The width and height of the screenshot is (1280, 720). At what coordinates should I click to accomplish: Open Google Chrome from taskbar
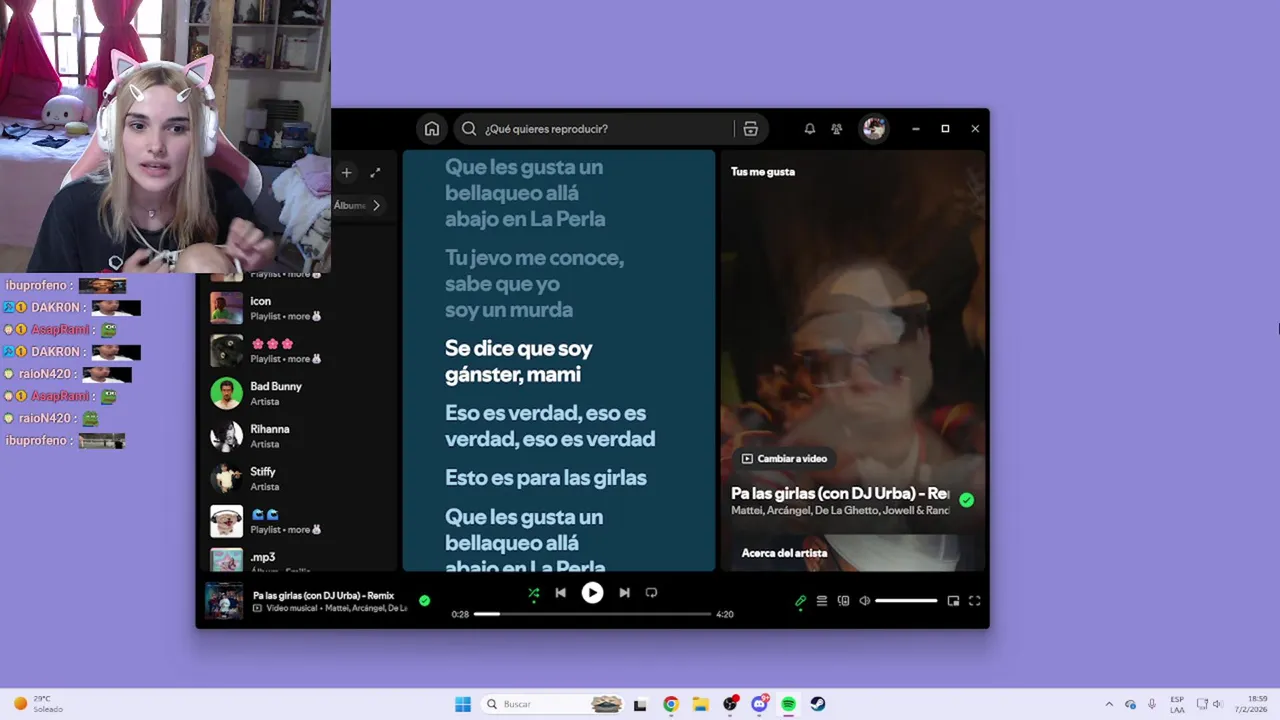click(671, 704)
